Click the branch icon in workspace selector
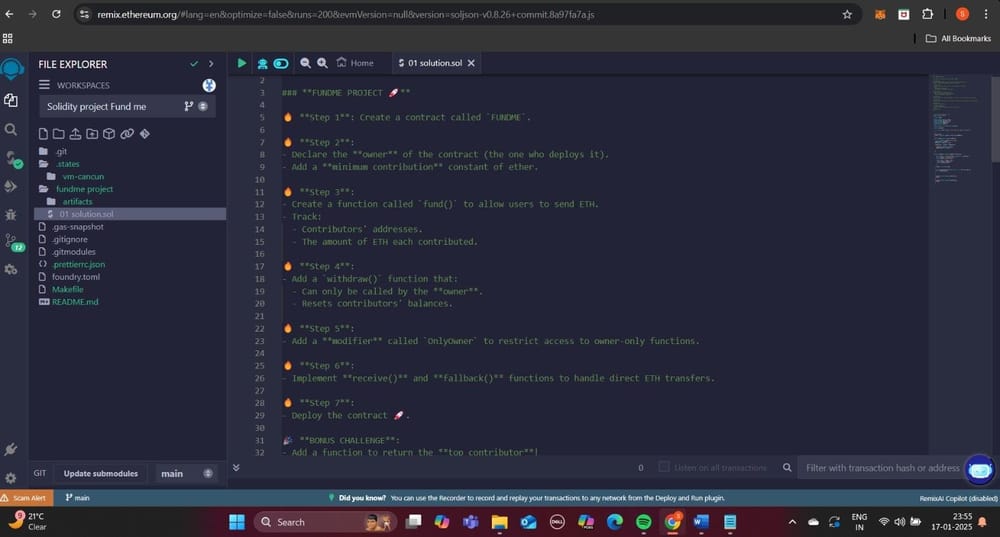This screenshot has width=1000, height=537. 189,107
